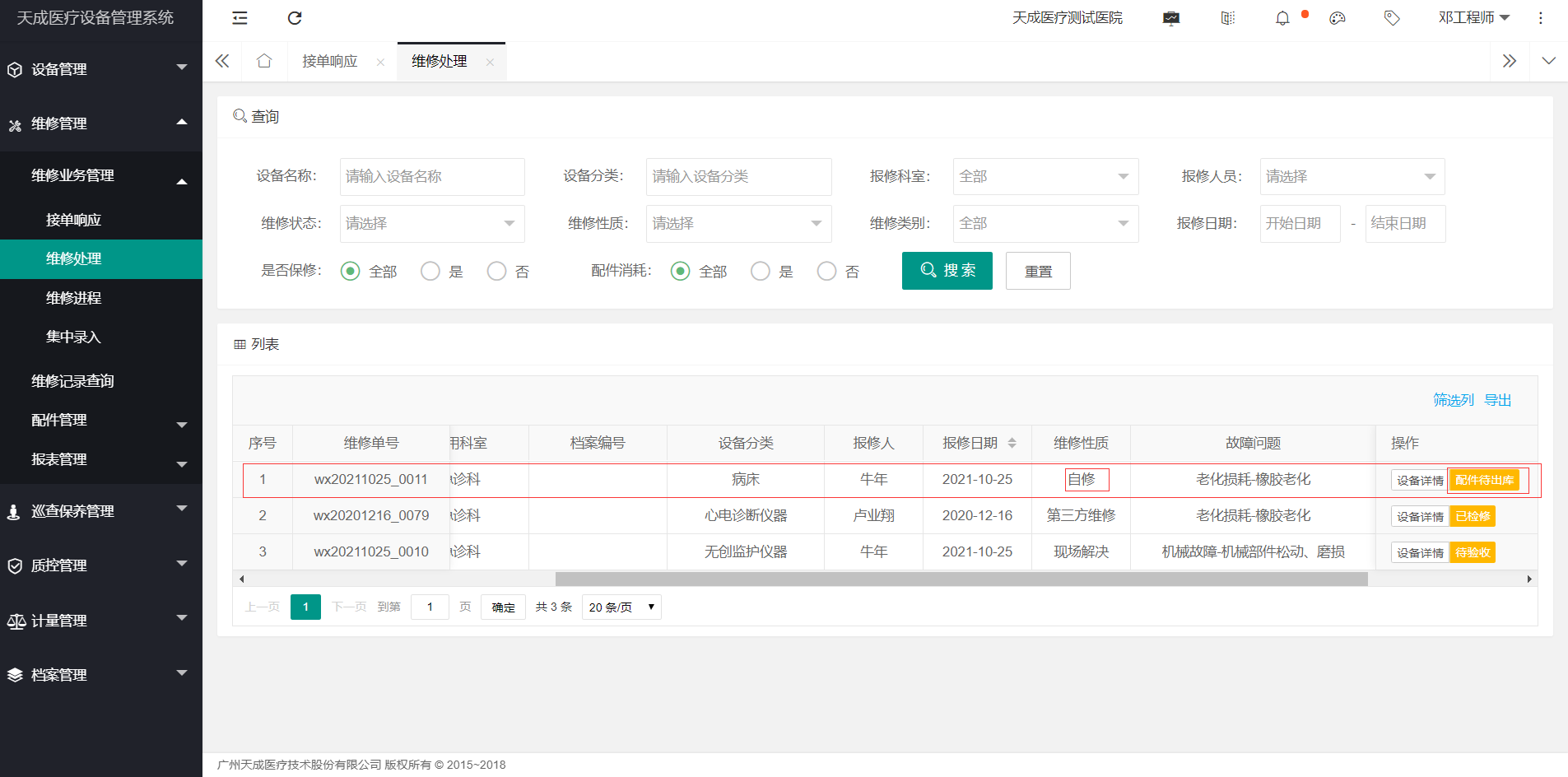Click the 重置 button
The image size is (1568, 777).
point(1038,271)
